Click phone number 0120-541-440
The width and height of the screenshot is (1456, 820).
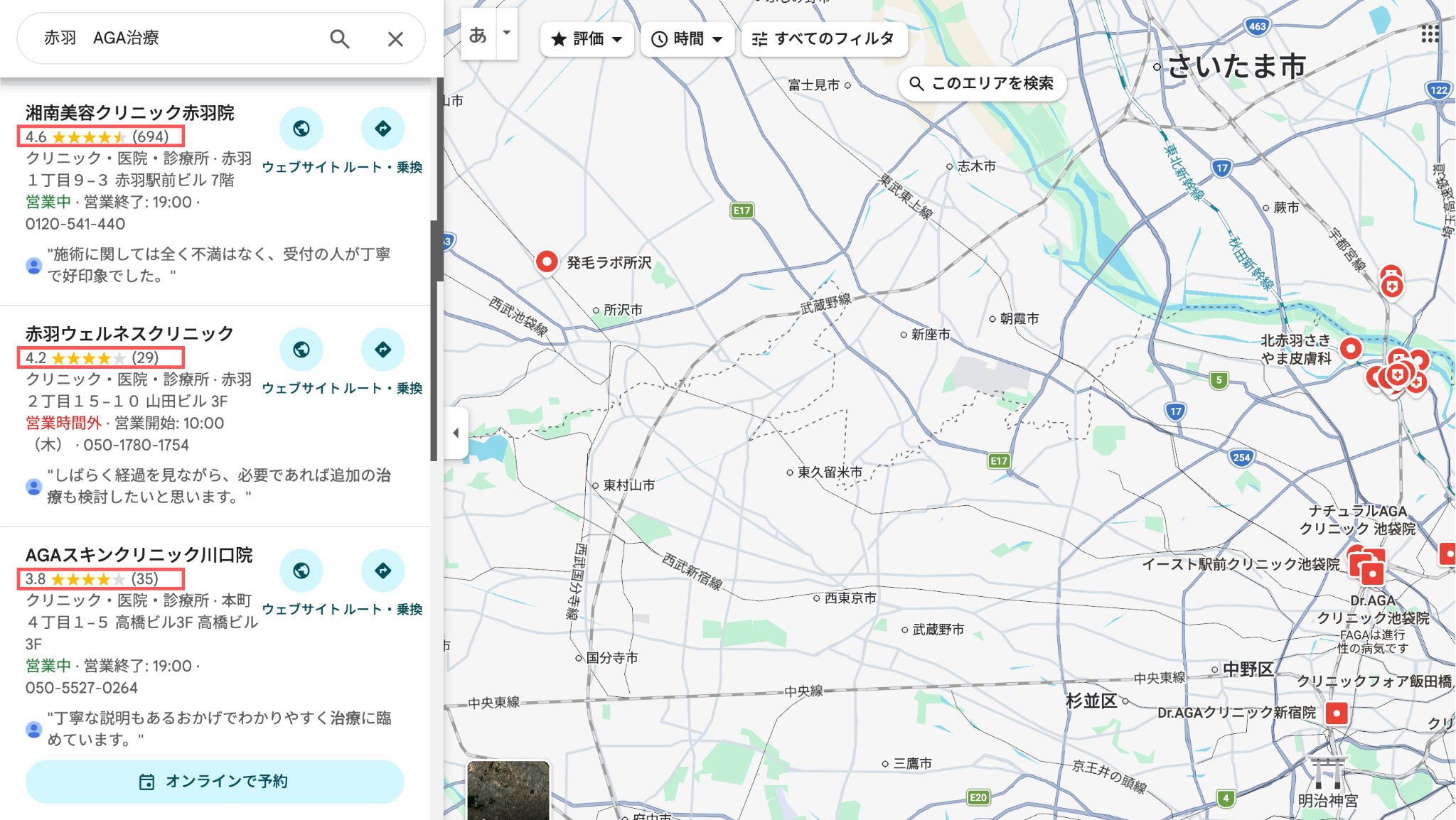point(75,224)
